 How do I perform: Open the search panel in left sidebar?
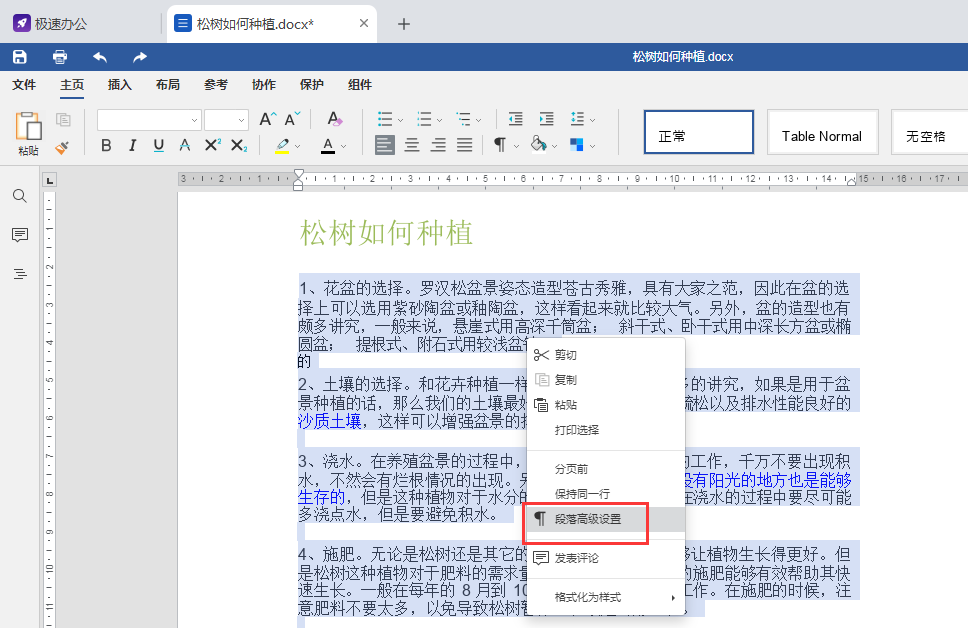click(20, 196)
